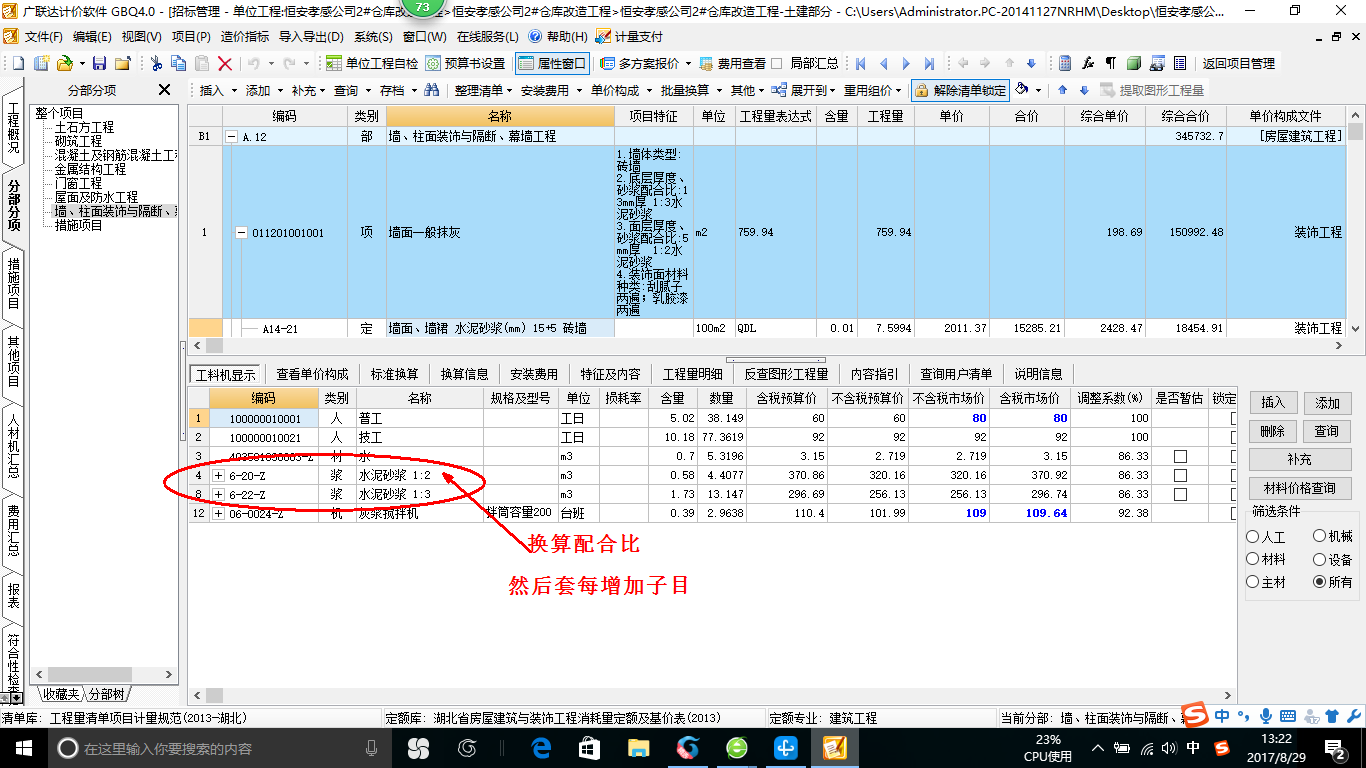Click the 展开到 expand-to icon
The height and width of the screenshot is (768, 1366).
pos(779,90)
